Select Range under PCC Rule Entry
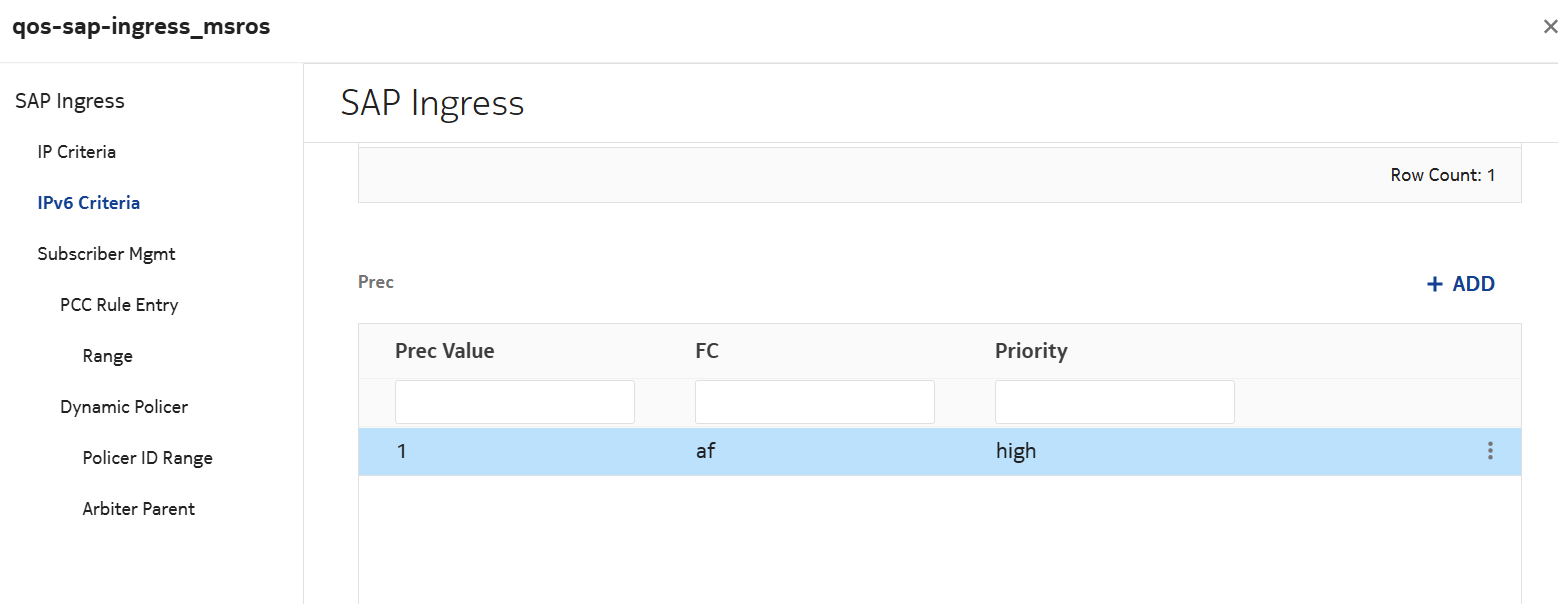The image size is (1558, 604). 108,356
